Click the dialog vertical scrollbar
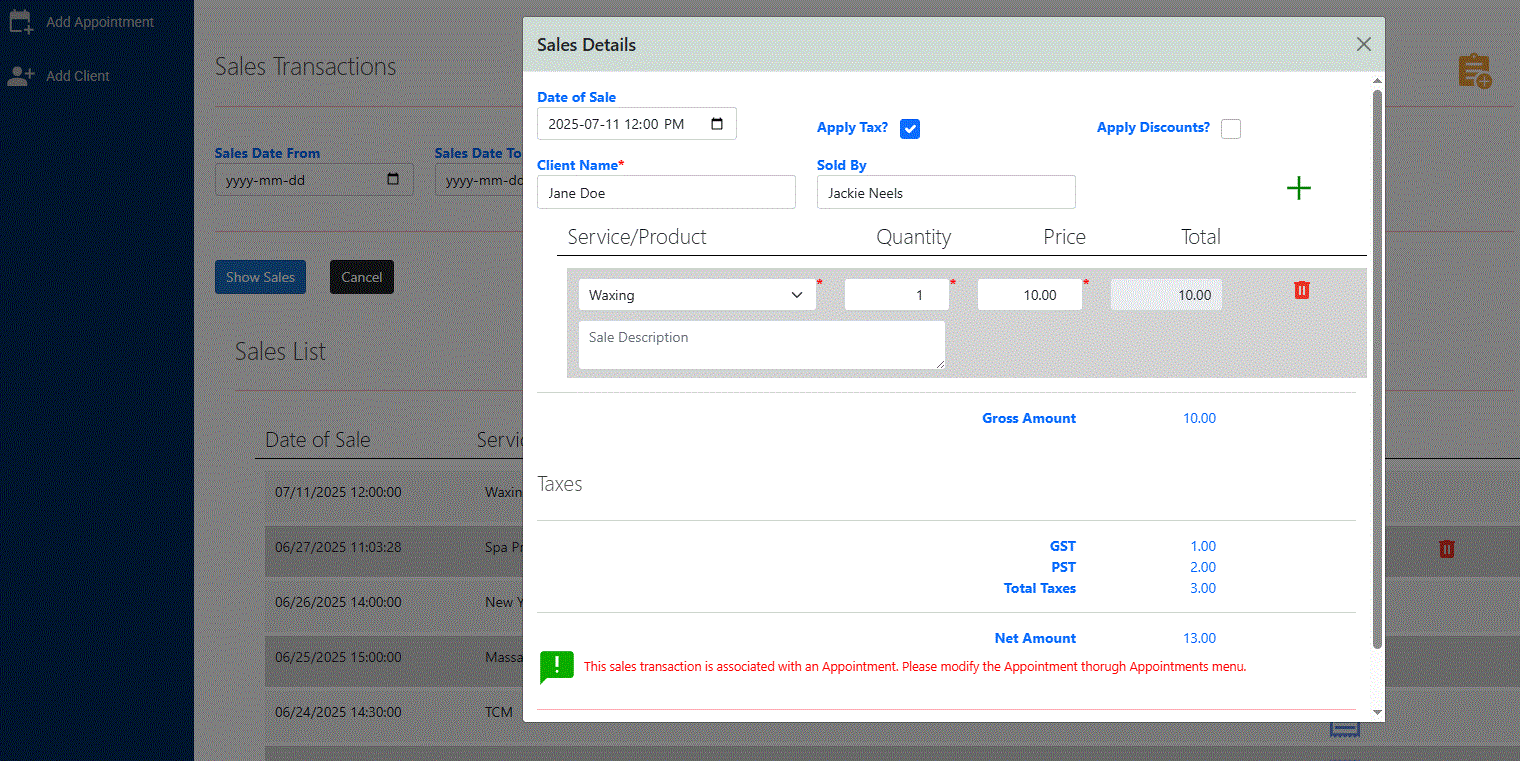Viewport: 1520px width, 761px height. (x=1377, y=370)
